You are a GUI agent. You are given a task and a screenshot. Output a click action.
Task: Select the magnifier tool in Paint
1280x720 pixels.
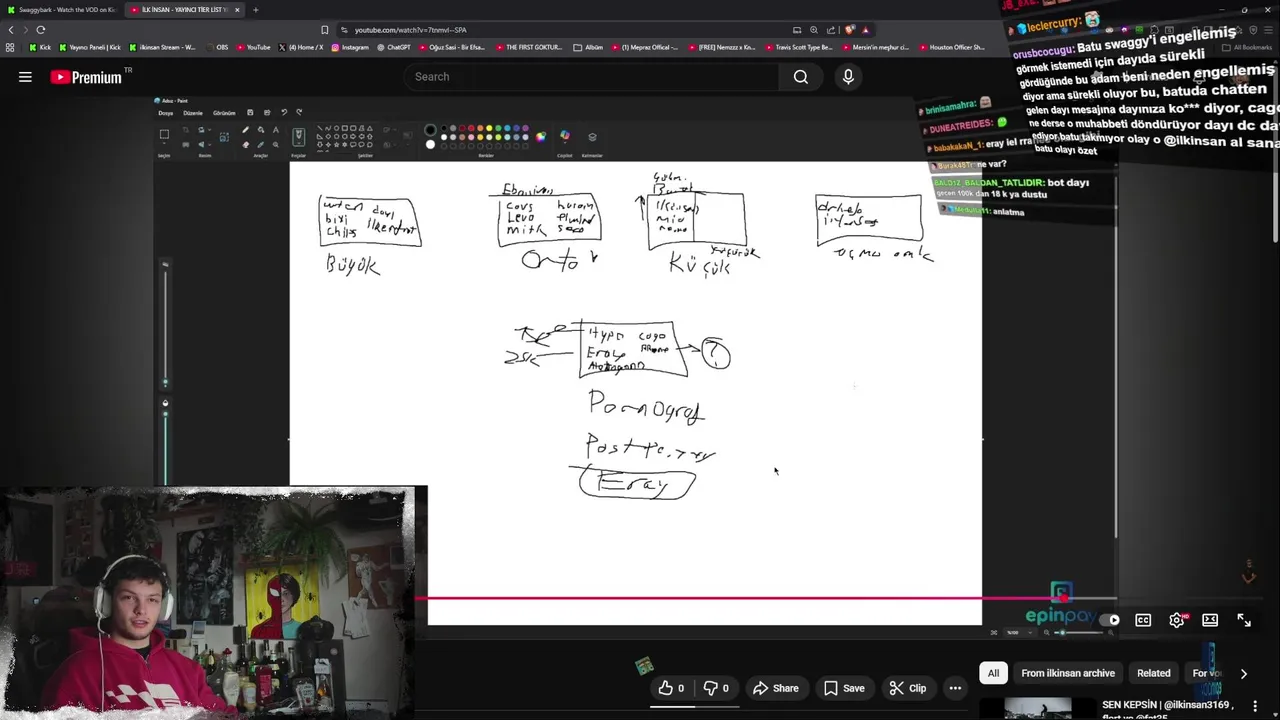tap(276, 144)
